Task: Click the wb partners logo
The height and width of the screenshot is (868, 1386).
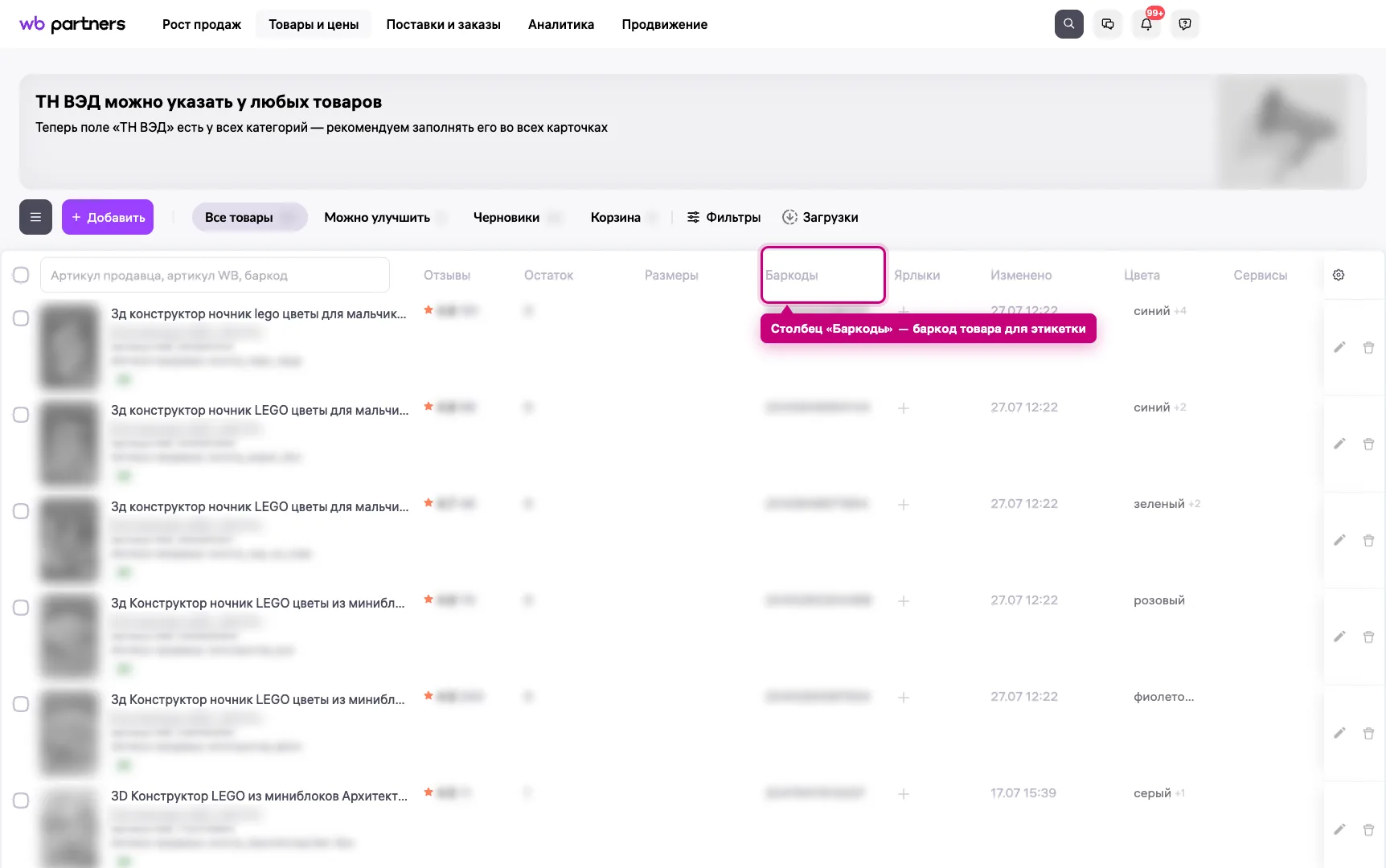Action: click(72, 24)
